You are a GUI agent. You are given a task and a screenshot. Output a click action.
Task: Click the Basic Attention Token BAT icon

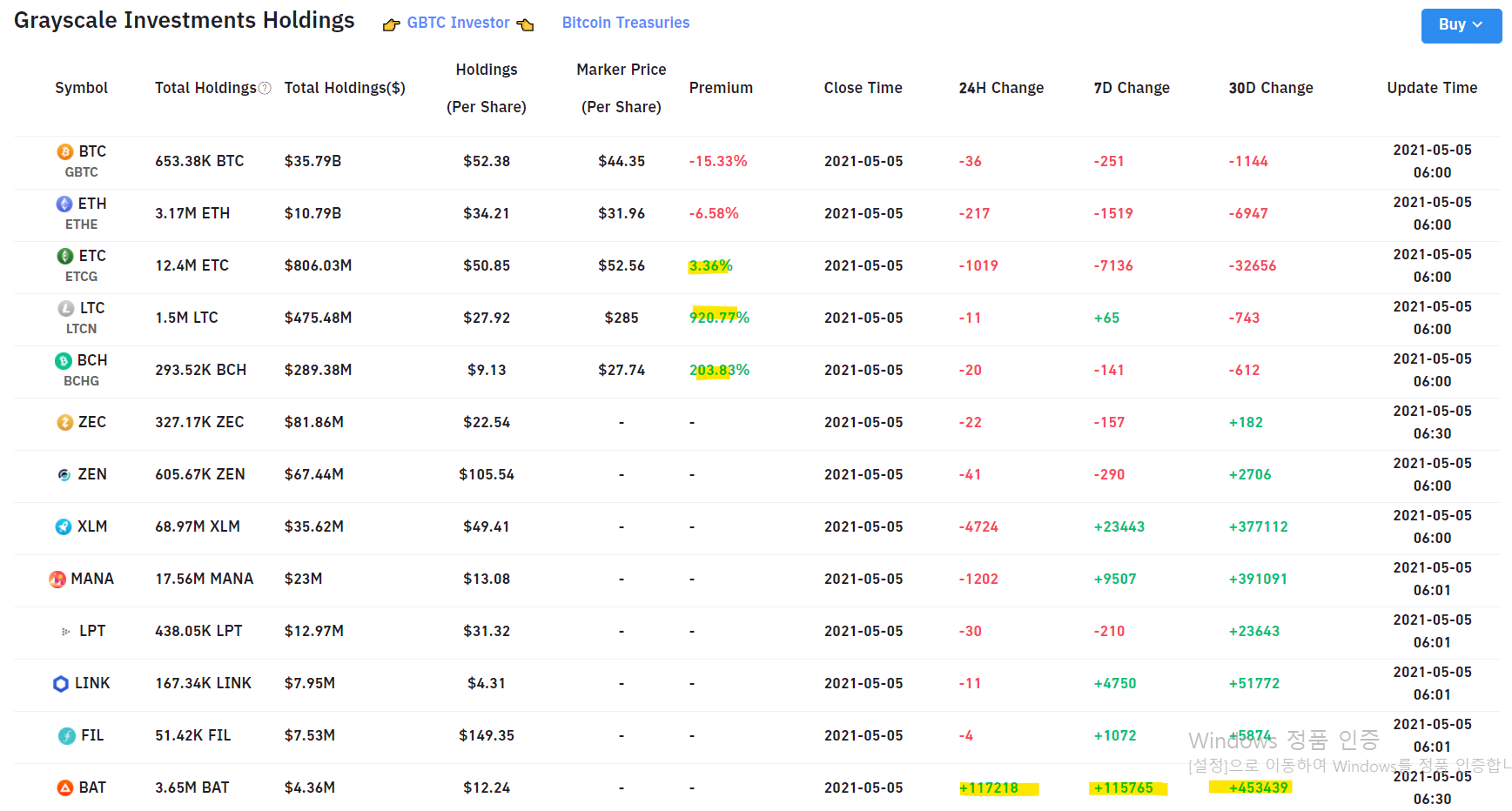click(x=65, y=788)
